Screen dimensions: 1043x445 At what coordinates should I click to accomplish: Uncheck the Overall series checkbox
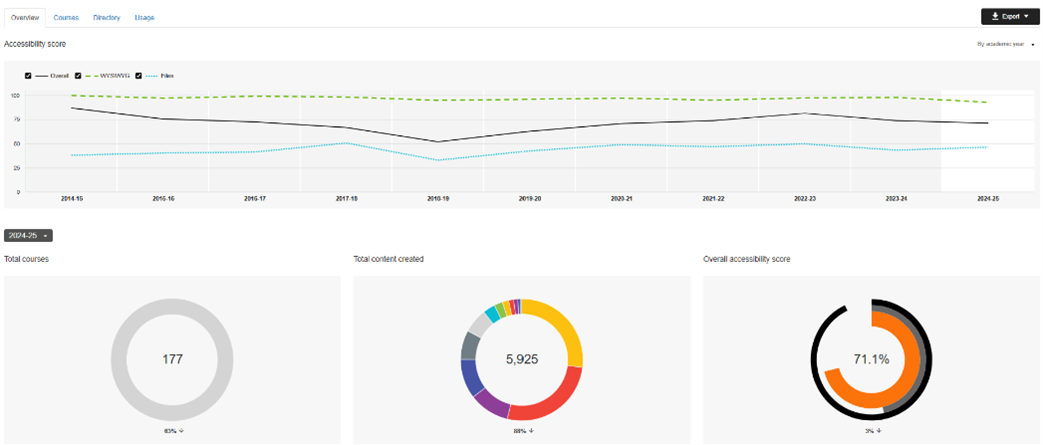click(x=29, y=75)
